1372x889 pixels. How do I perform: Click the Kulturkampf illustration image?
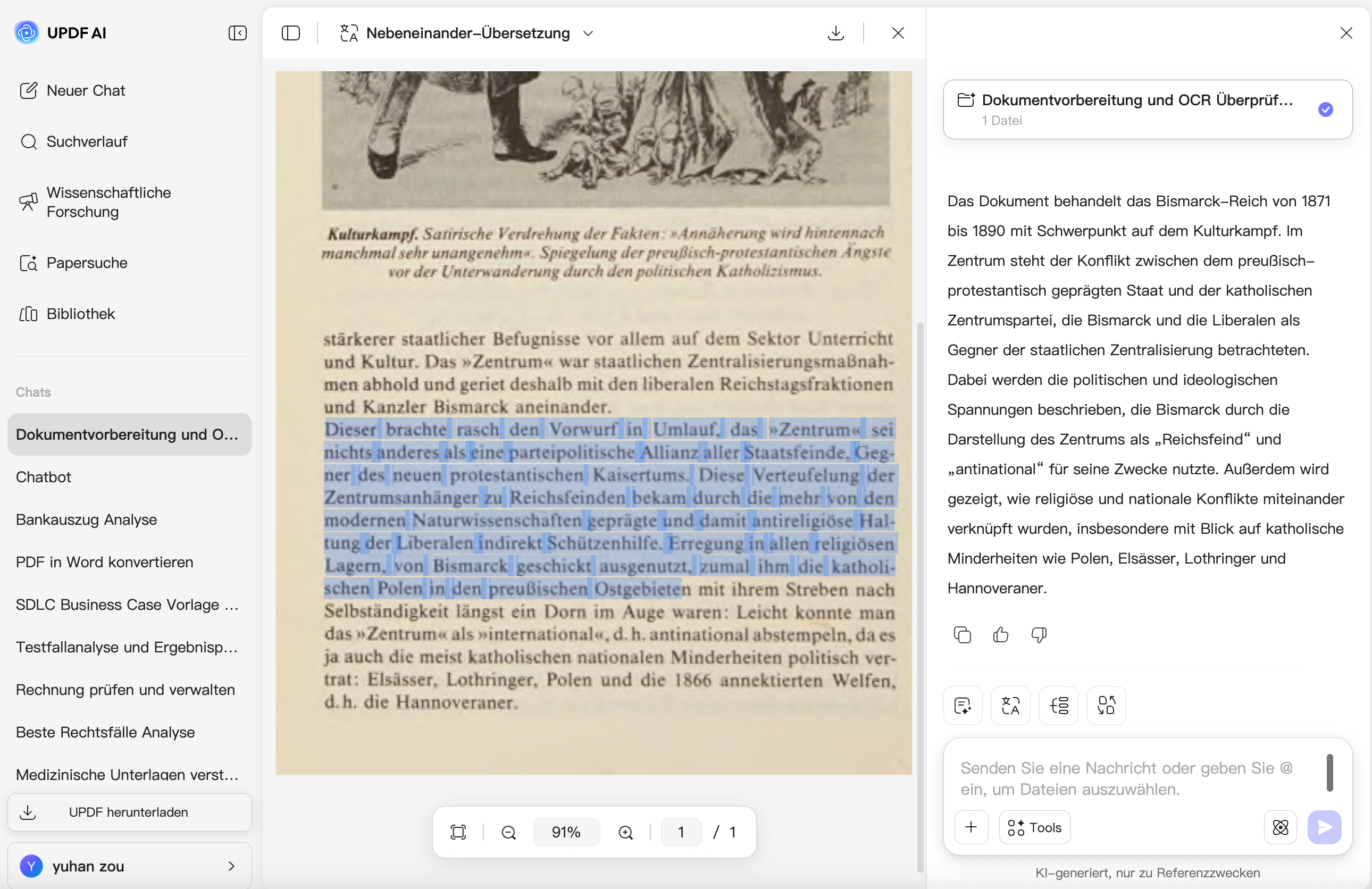605,139
